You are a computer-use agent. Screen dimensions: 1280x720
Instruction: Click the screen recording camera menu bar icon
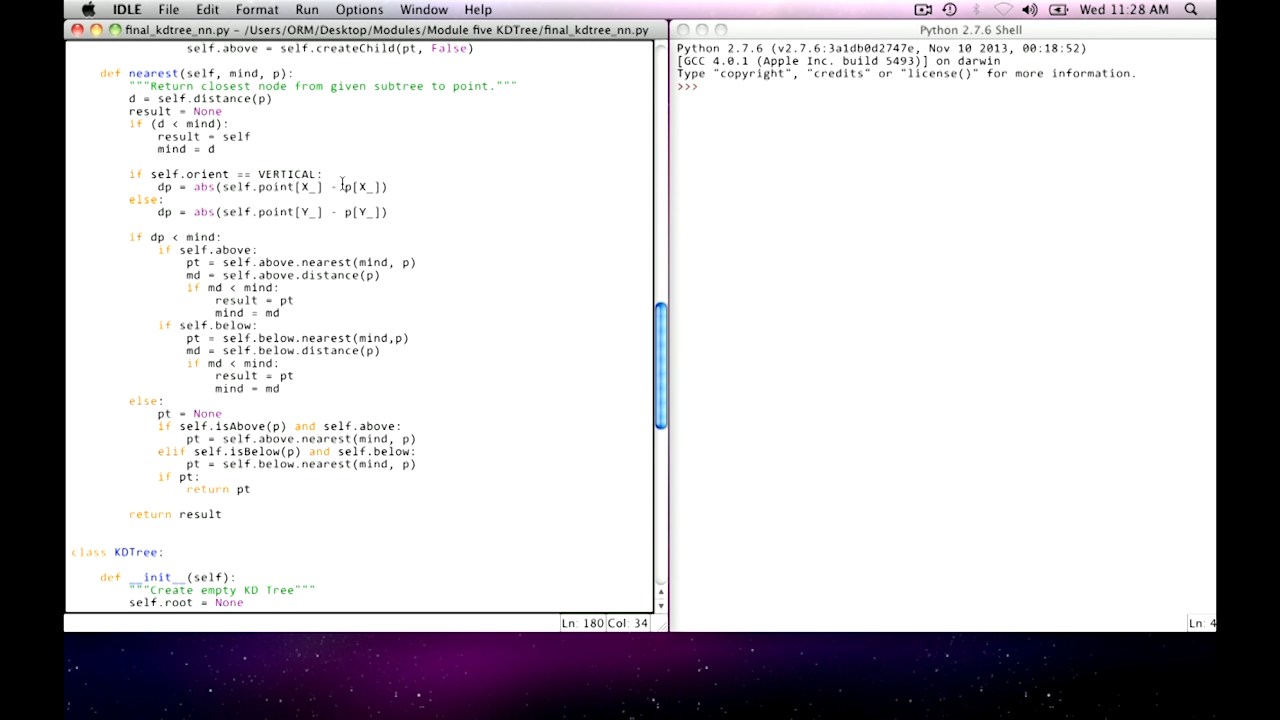(x=923, y=10)
